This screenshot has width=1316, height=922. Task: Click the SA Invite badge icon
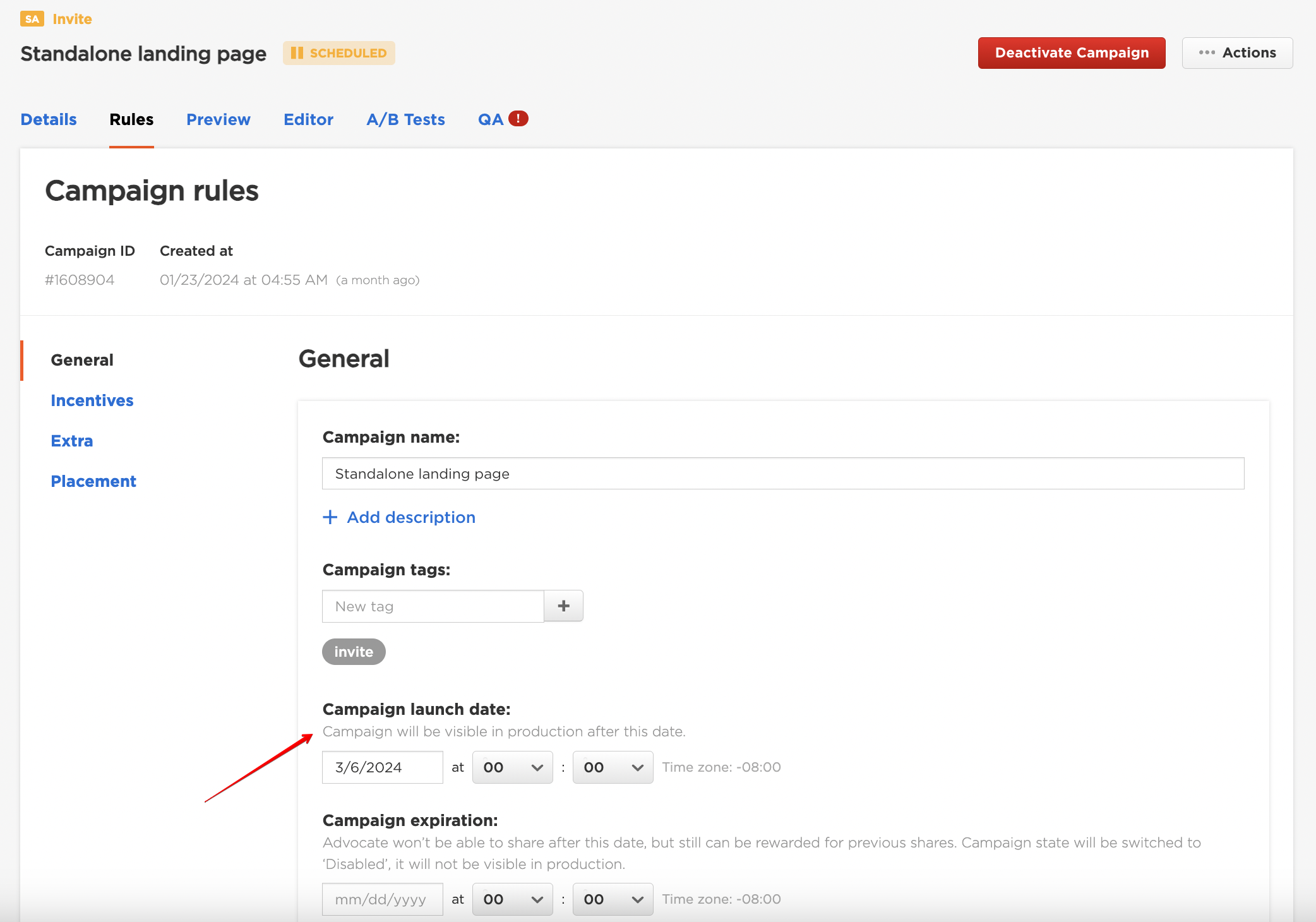tap(32, 19)
